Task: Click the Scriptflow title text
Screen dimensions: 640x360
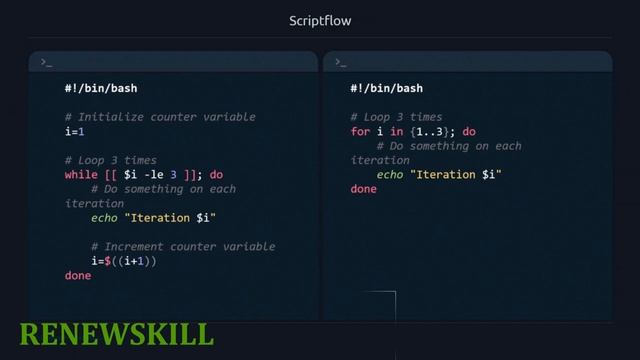Action: point(320,21)
